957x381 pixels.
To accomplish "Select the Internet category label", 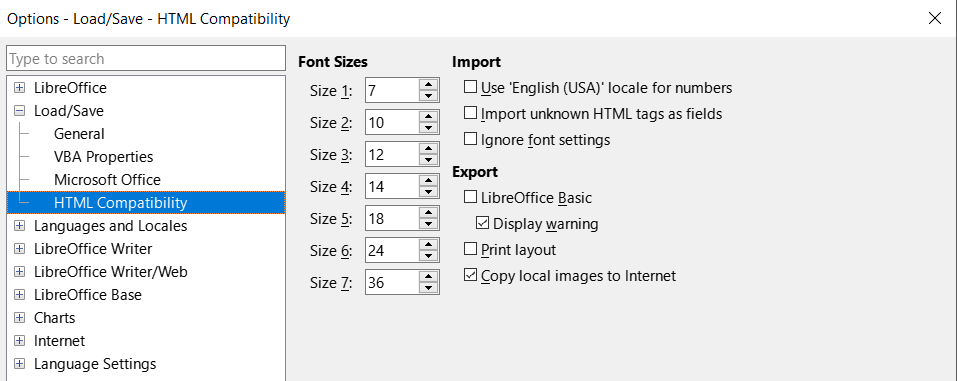I will click(x=59, y=341).
